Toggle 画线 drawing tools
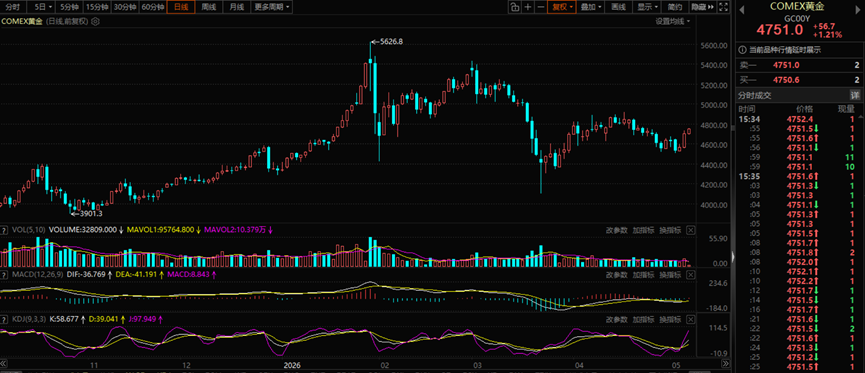 618,7
